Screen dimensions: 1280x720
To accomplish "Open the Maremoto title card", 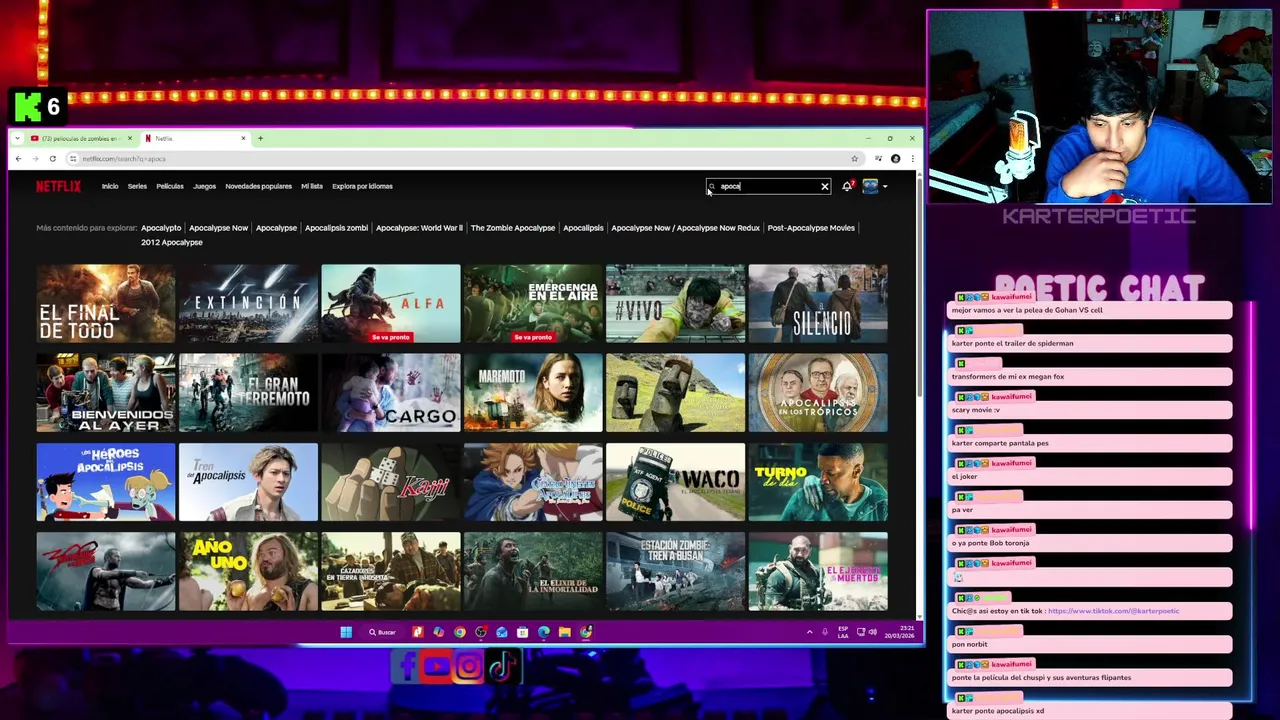I will 533,393.
